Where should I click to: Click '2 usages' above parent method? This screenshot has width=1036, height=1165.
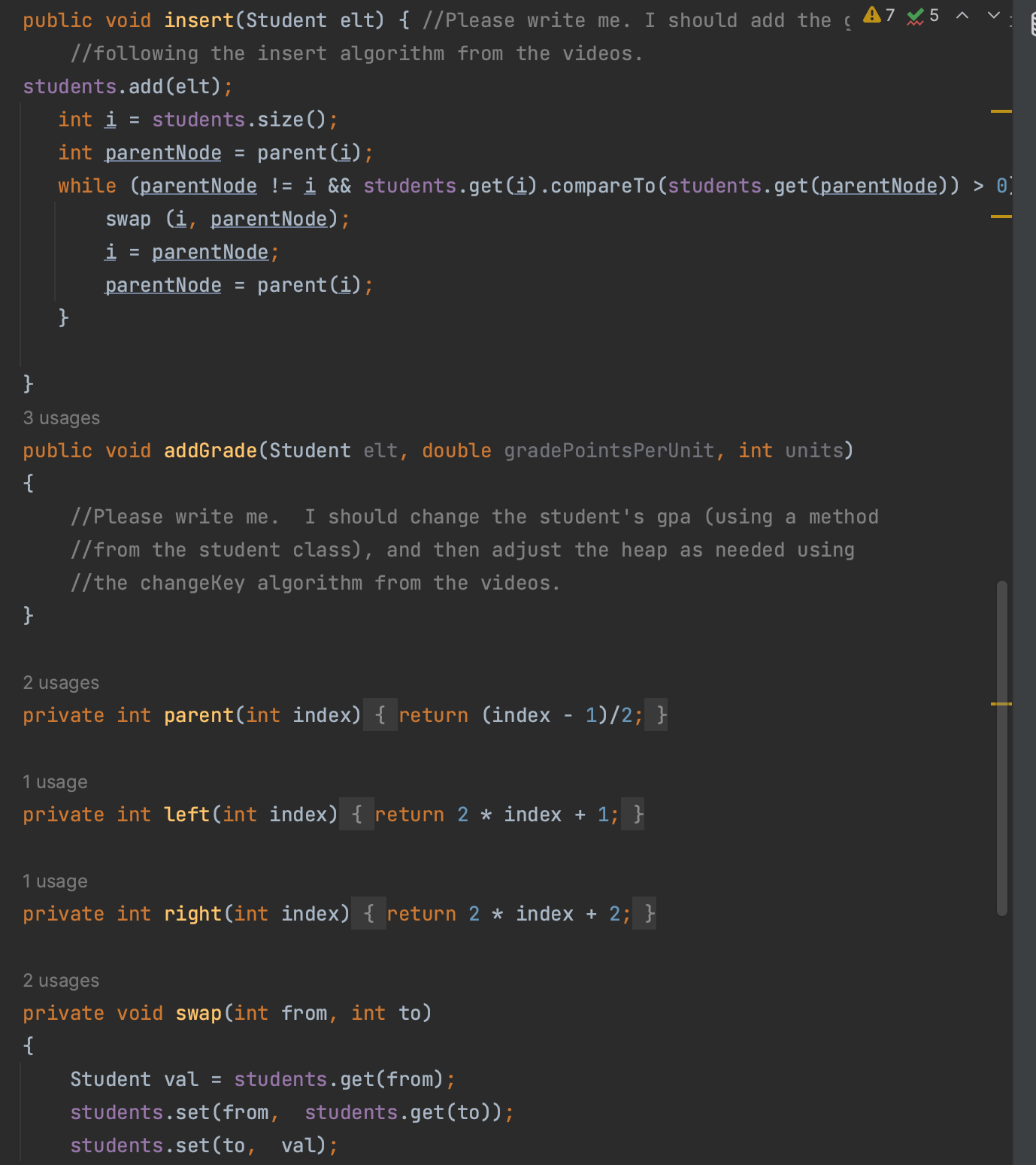tap(61, 682)
